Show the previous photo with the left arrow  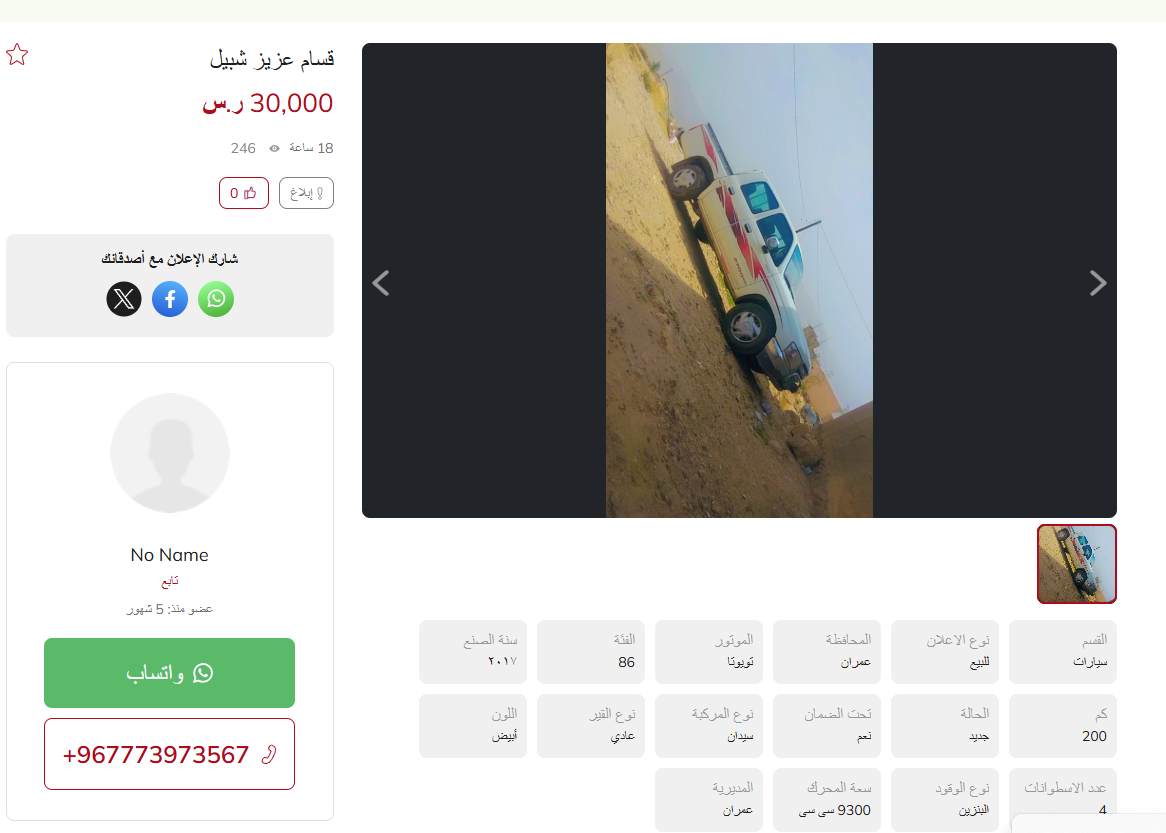point(381,283)
